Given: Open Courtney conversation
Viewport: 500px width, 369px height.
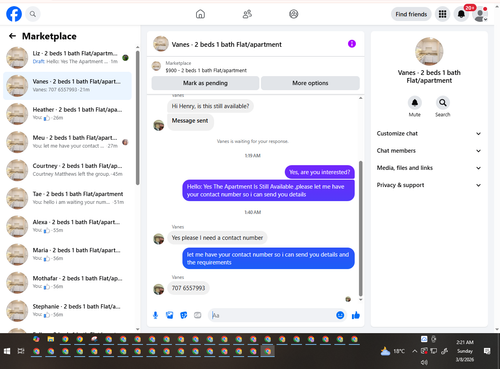Looking at the screenshot, I should click(x=68, y=170).
